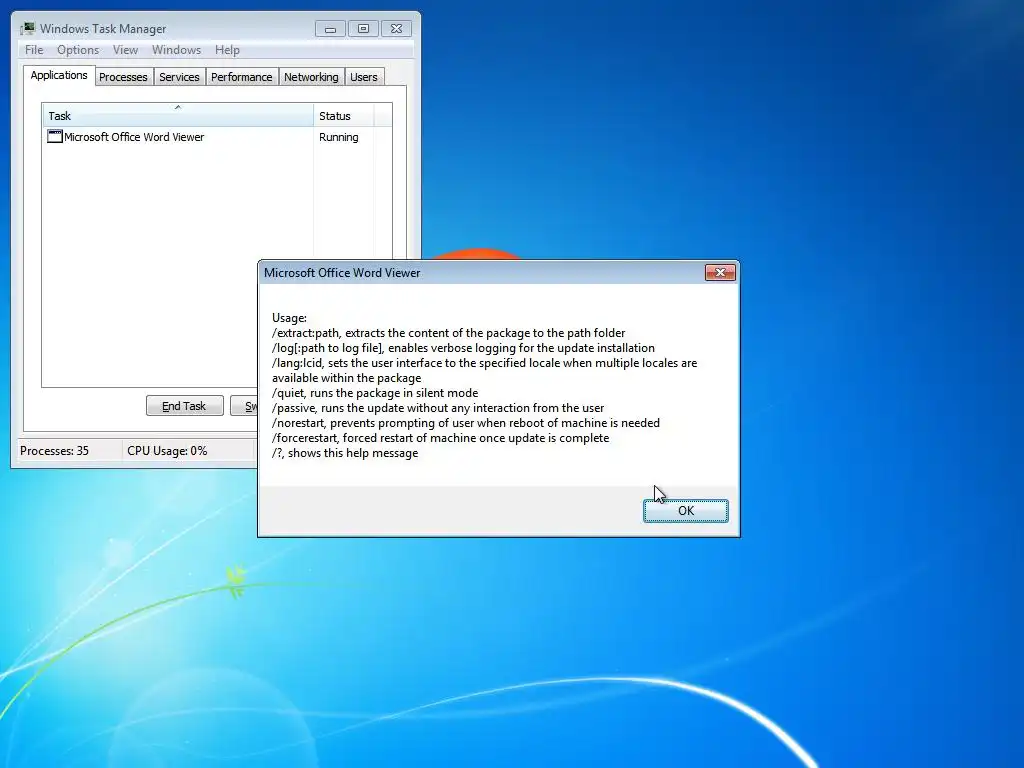Screen dimensions: 1024x768
Task: Close the Windows Task Manager window
Action: tap(396, 29)
